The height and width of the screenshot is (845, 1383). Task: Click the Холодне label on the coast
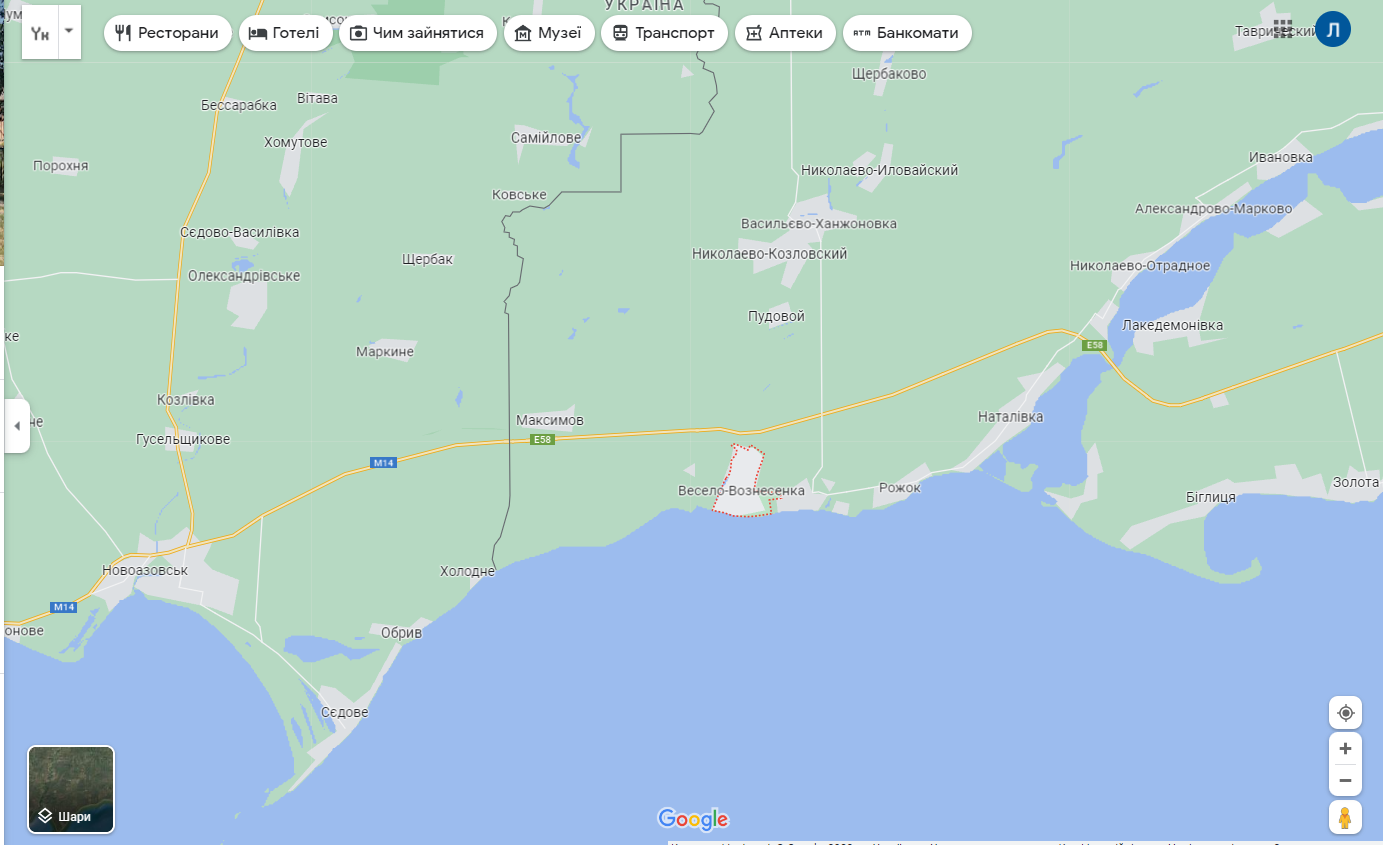point(468,572)
